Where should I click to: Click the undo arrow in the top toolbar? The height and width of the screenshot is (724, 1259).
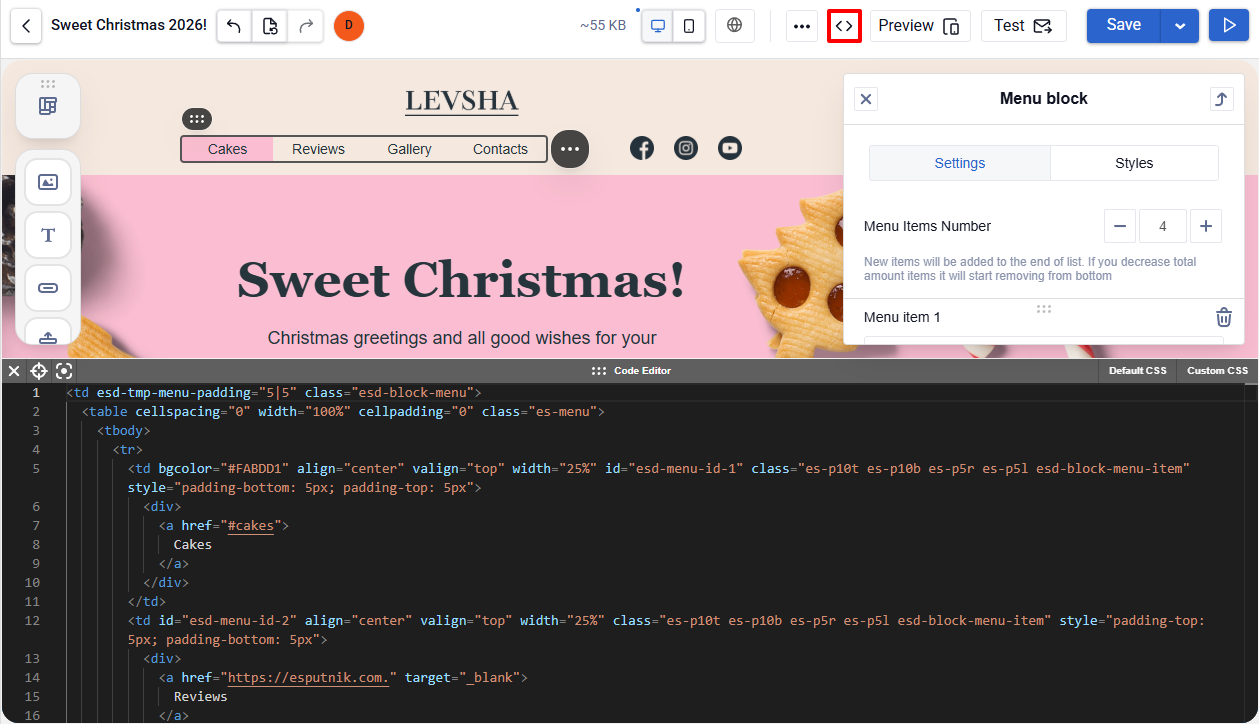point(233,25)
